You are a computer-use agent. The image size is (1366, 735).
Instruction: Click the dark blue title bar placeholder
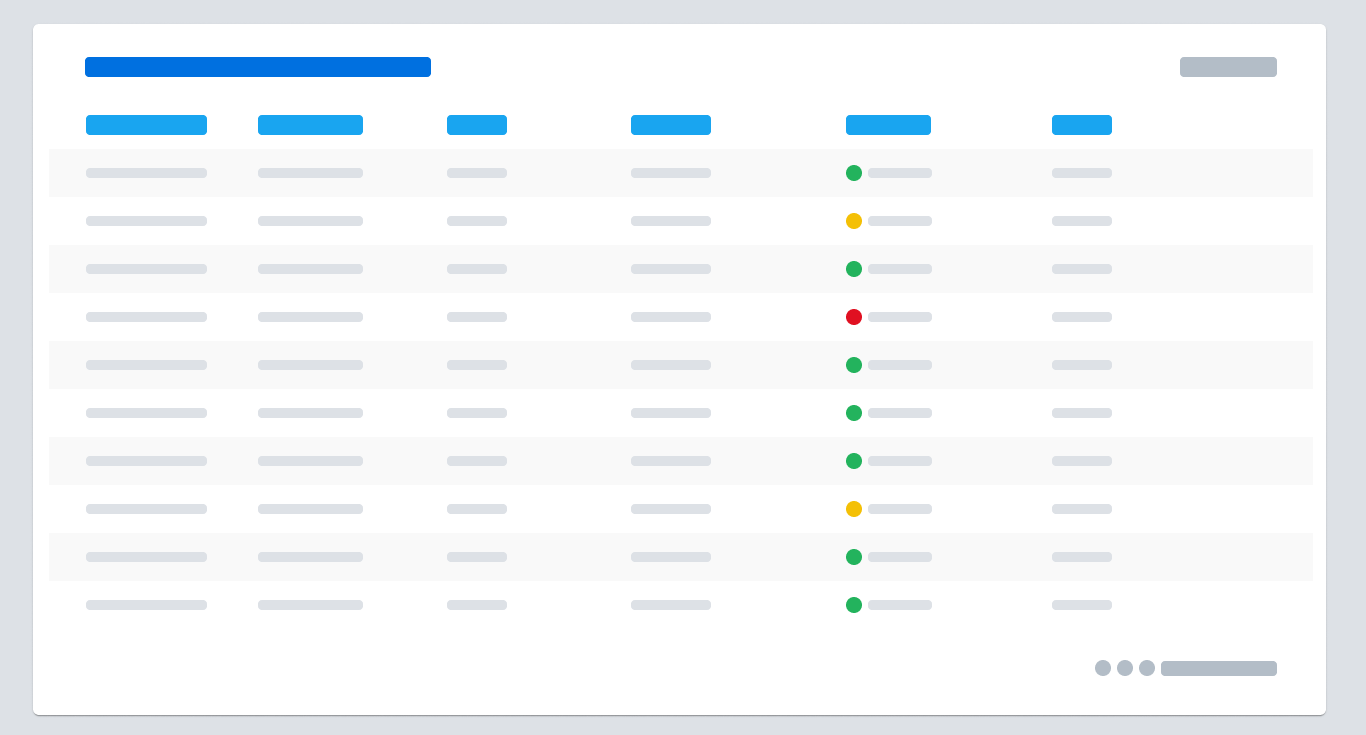(258, 67)
